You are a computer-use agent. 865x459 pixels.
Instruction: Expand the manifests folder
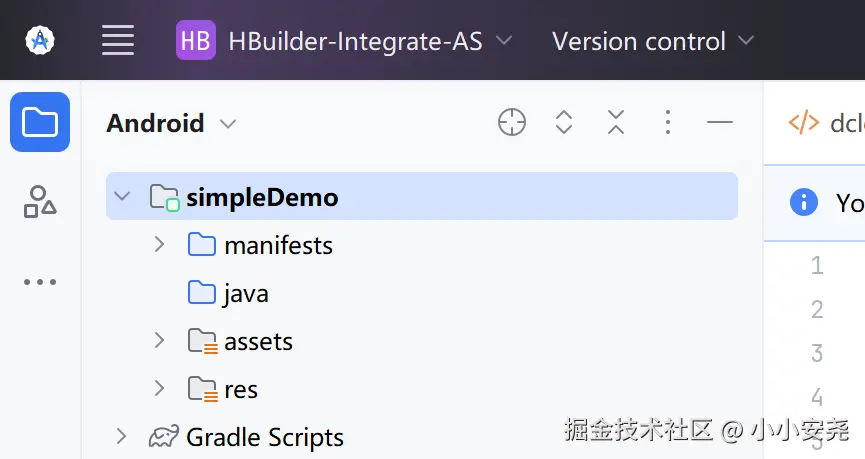(x=159, y=245)
